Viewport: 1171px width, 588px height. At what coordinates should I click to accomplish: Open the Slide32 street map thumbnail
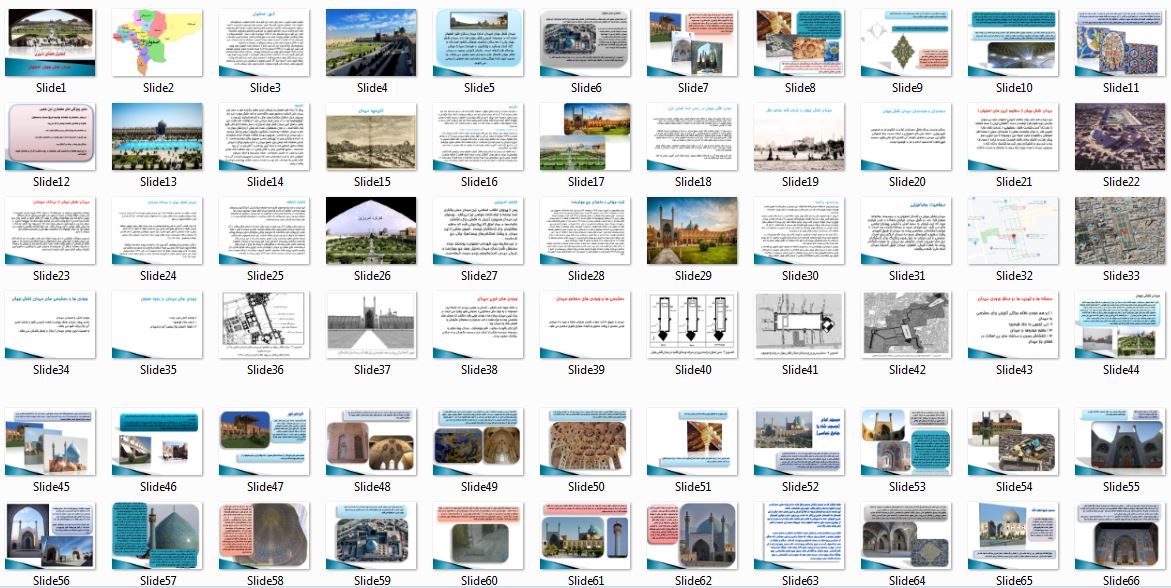pos(1013,231)
